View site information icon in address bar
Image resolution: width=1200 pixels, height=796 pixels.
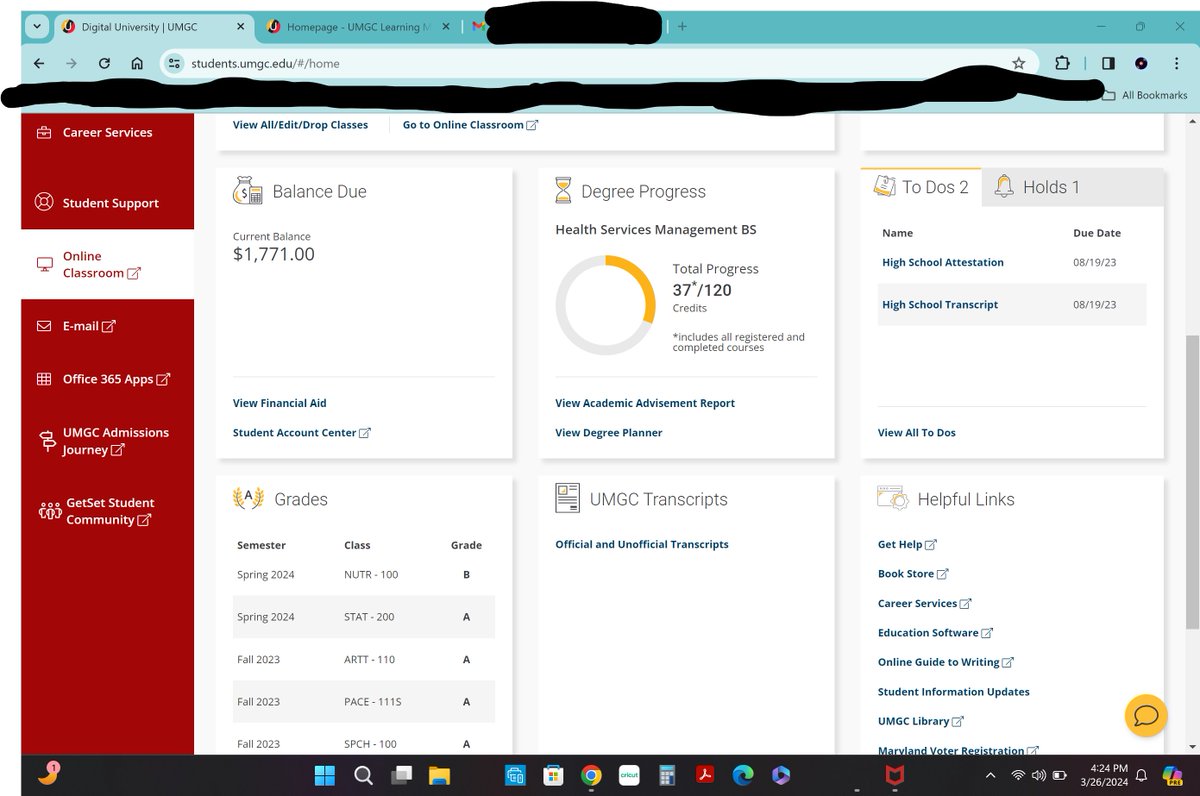coord(175,63)
